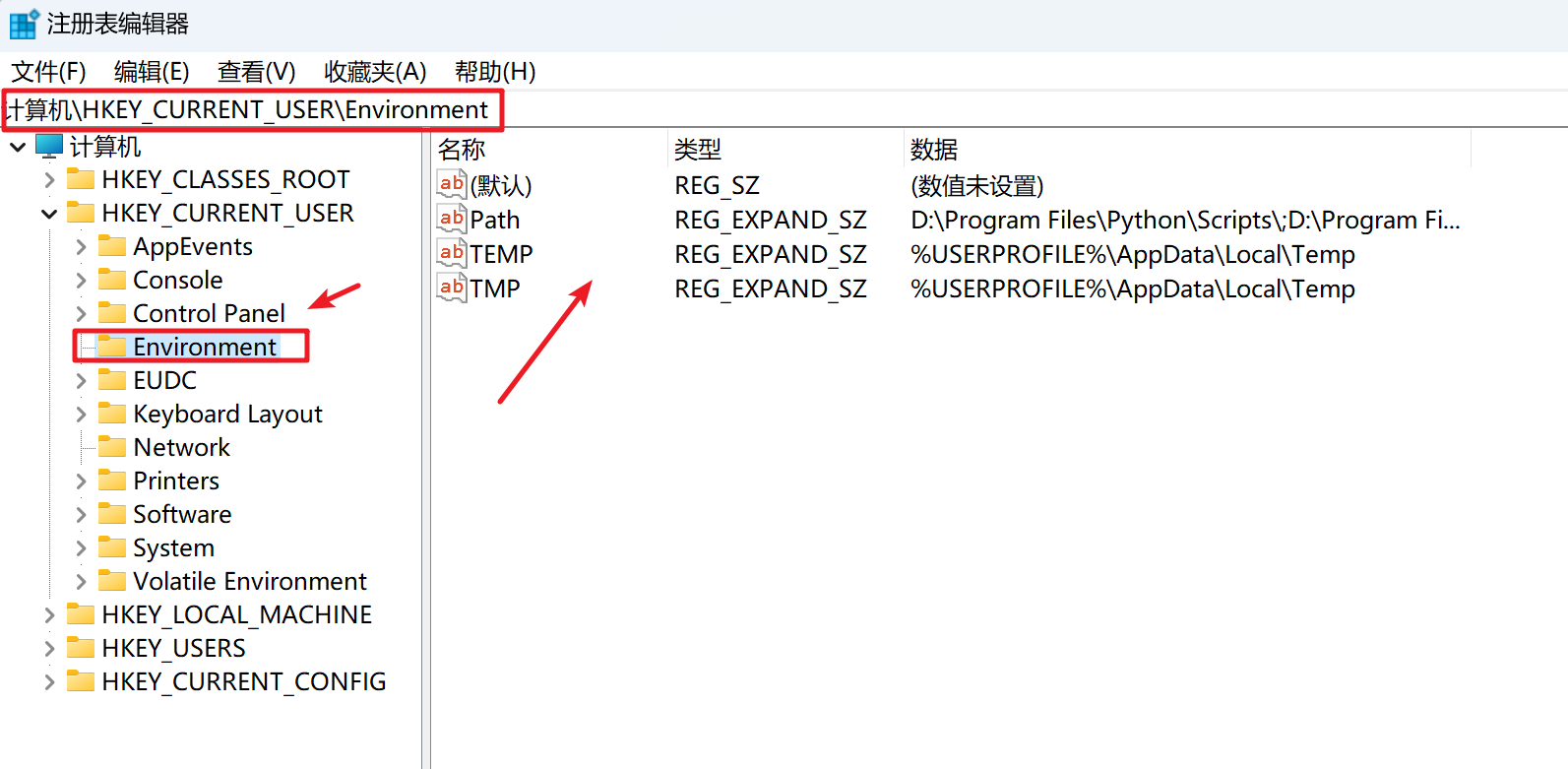Click the REG_EXPAND_SZ type in the TMP row
This screenshot has width=1568, height=769.
tap(770, 288)
